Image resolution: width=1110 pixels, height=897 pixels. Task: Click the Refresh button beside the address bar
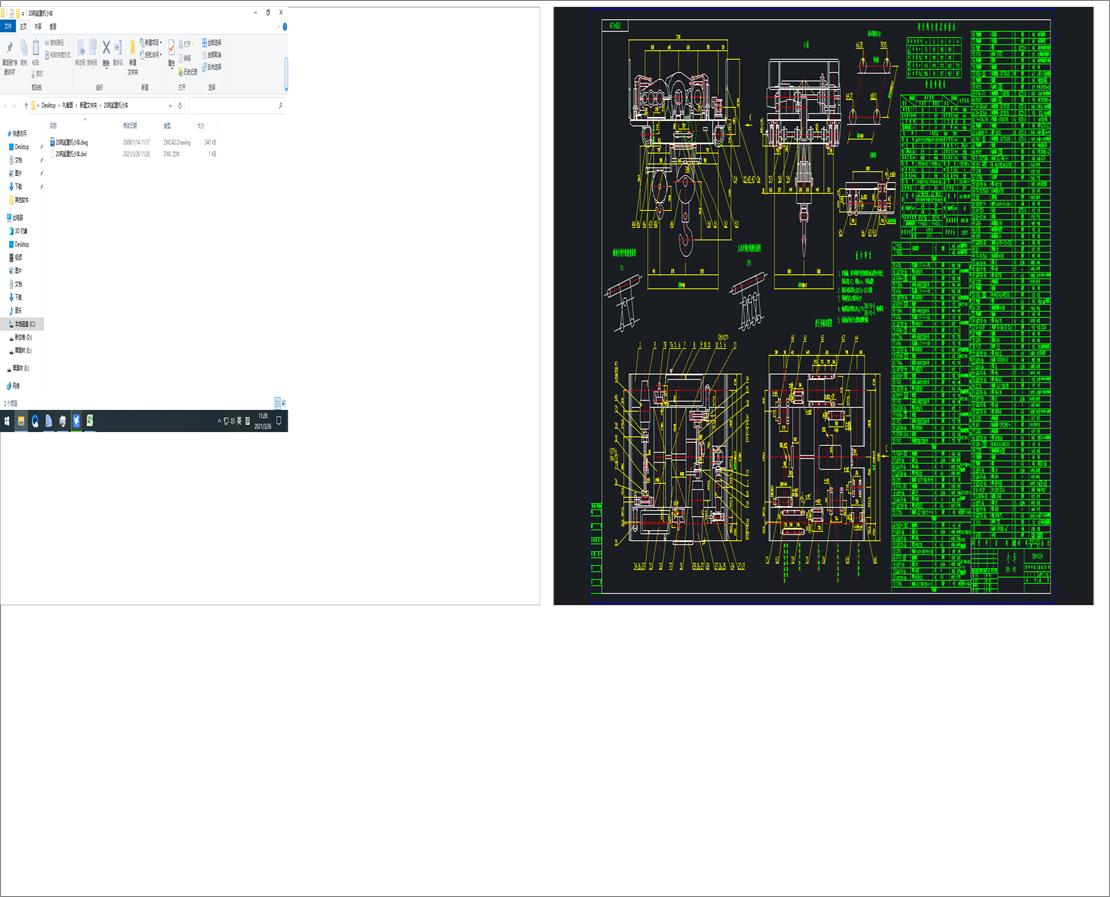coord(180,105)
